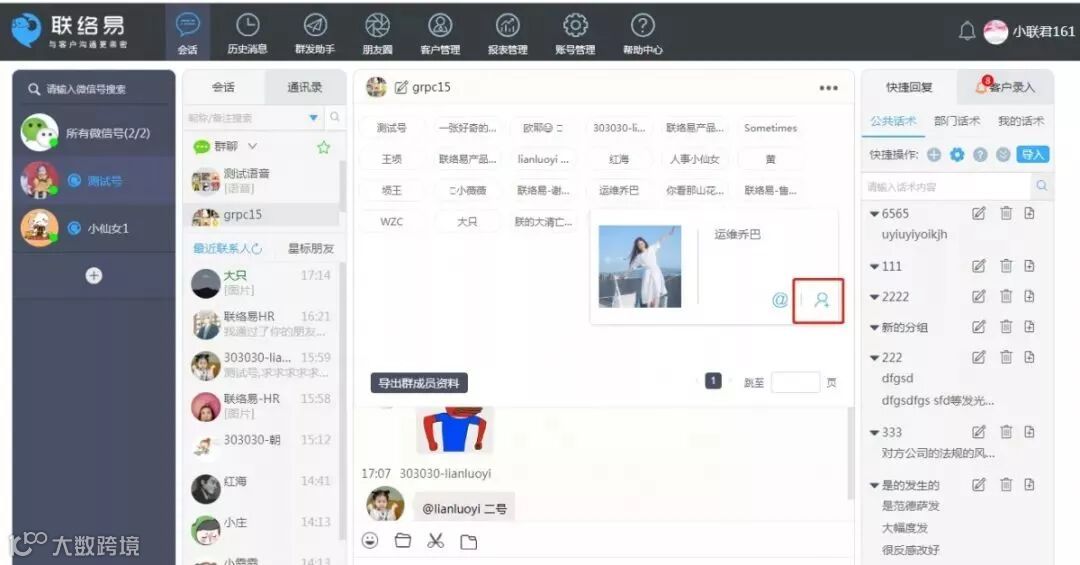Click the 请输入微信号搜索 search field

(x=94, y=90)
